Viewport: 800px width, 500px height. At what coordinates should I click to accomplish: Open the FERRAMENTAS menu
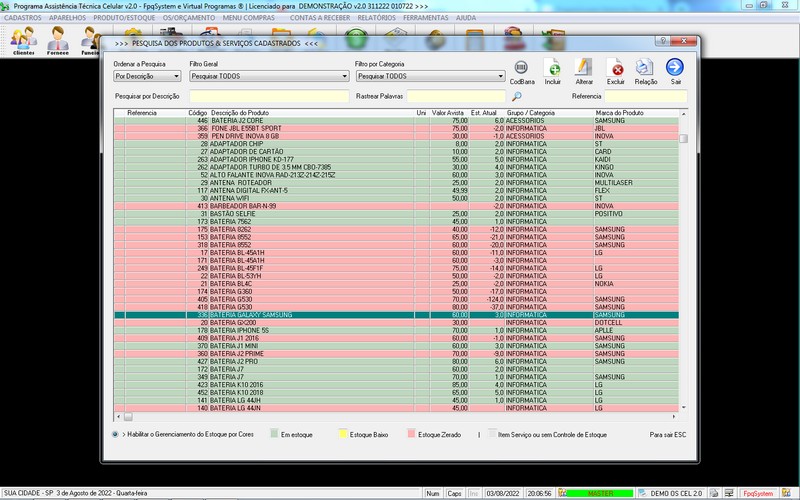(426, 18)
